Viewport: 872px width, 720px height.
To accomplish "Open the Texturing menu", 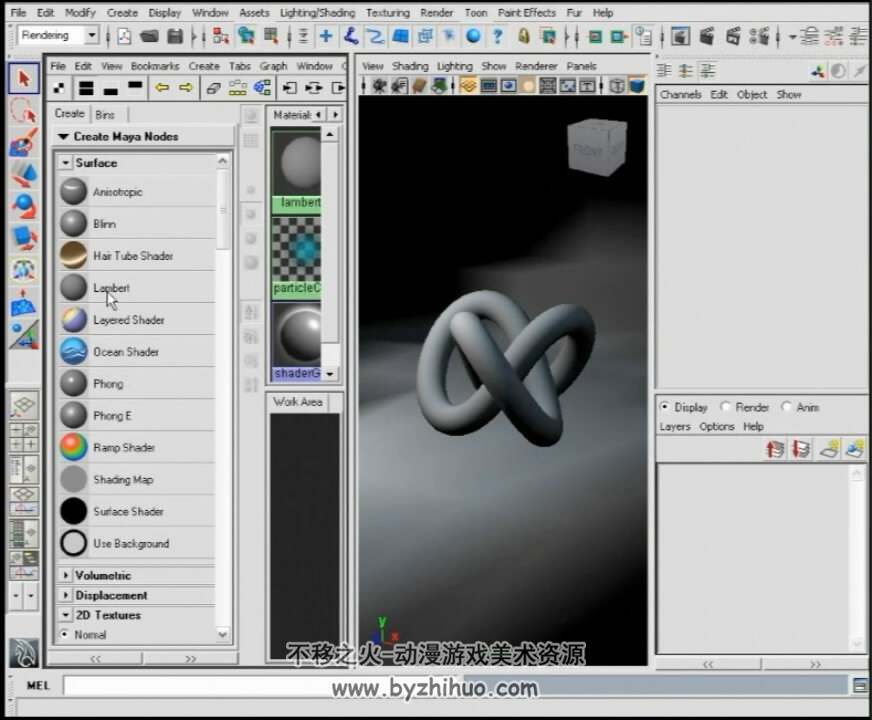I will click(388, 12).
